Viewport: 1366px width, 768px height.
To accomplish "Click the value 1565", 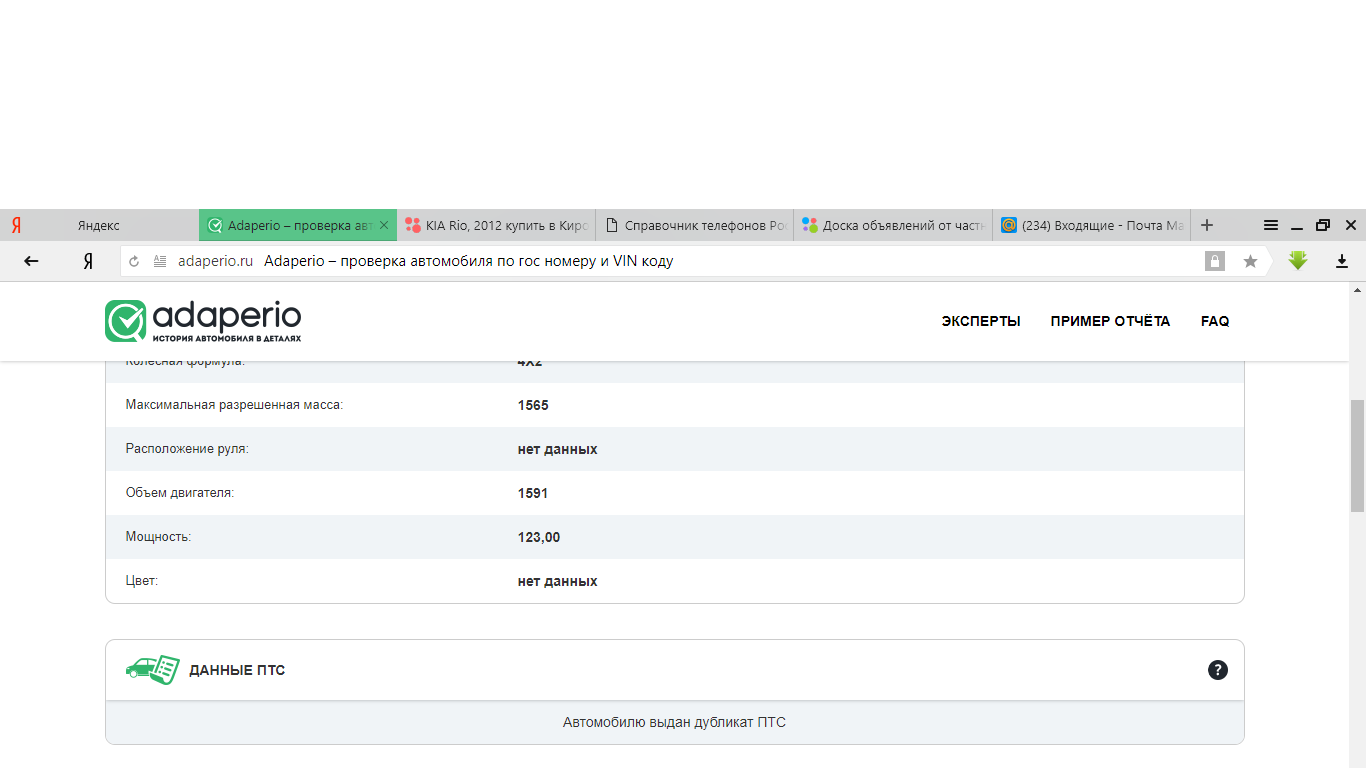I will 533,405.
